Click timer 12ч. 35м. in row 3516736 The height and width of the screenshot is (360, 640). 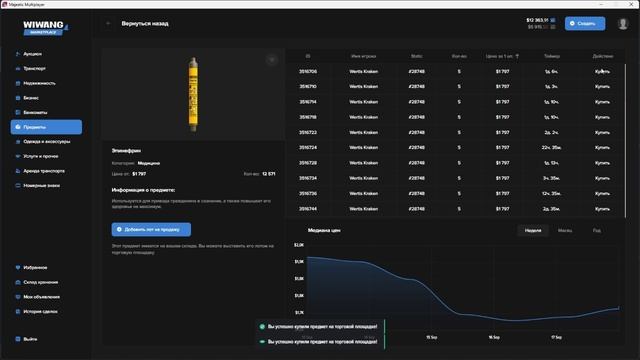pyautogui.click(x=551, y=193)
